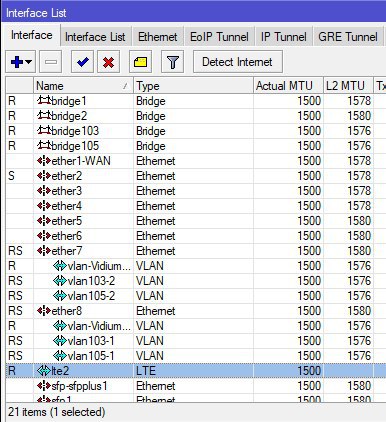Click the ether3 ethernet icon

(x=44, y=191)
